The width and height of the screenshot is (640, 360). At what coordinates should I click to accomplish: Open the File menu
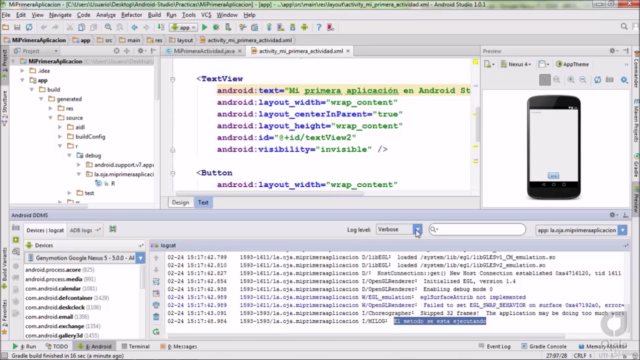pos(6,15)
